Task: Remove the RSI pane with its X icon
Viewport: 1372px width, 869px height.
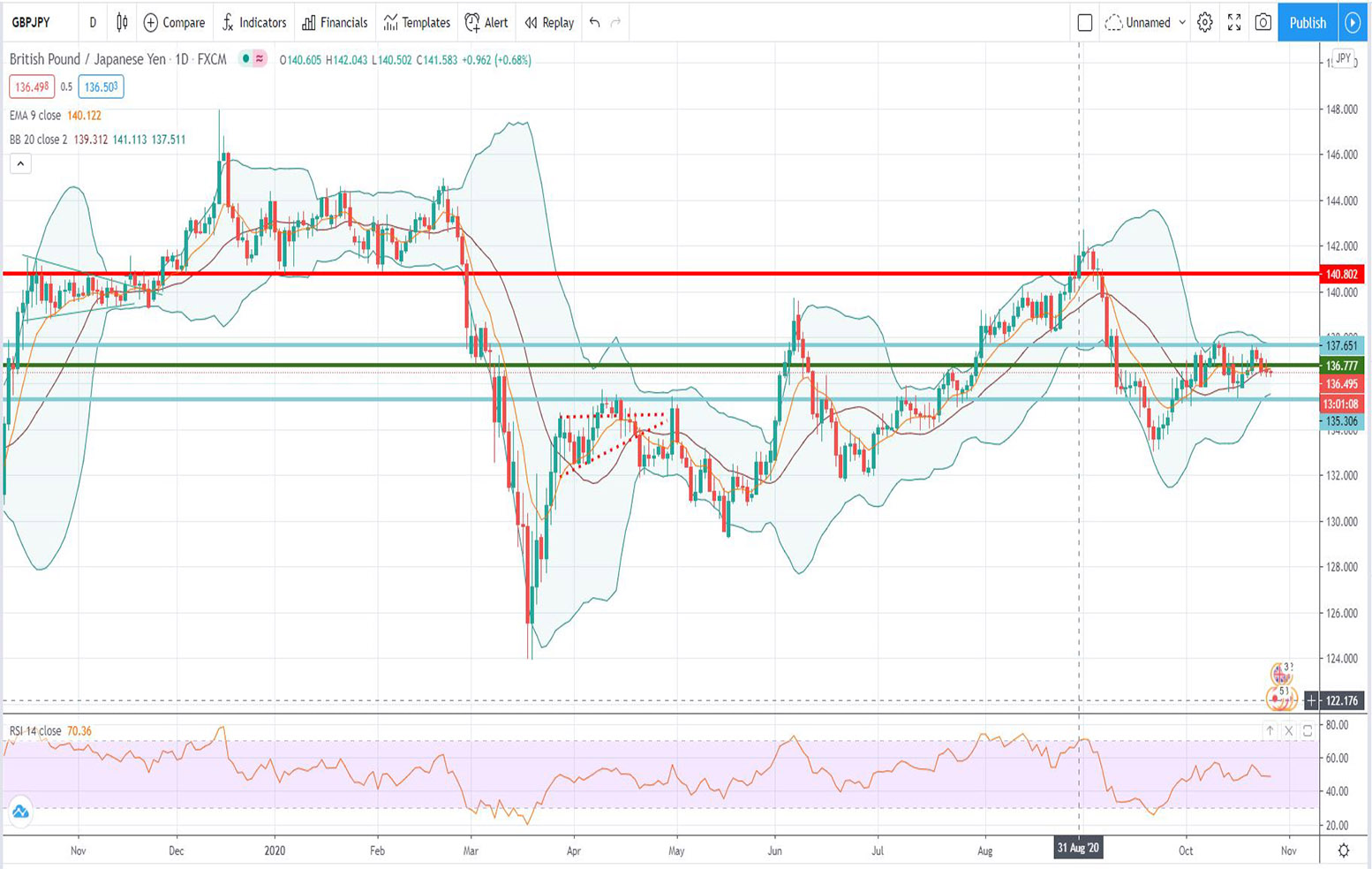Action: [x=1288, y=730]
